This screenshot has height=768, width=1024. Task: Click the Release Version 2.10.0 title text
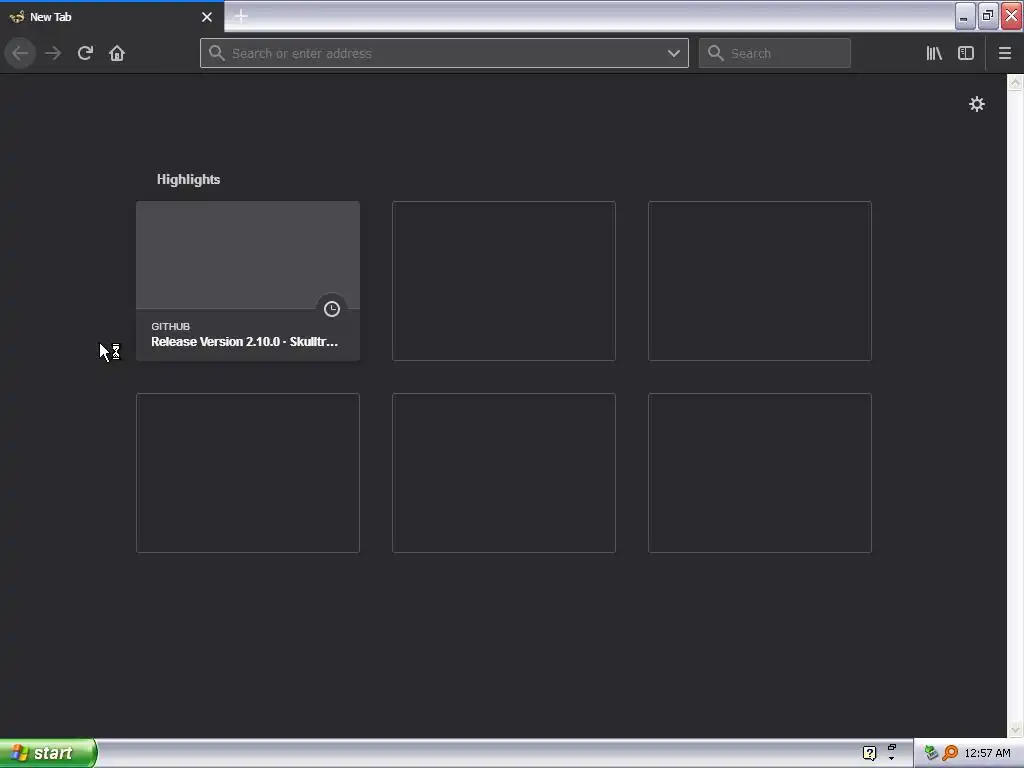tap(244, 342)
